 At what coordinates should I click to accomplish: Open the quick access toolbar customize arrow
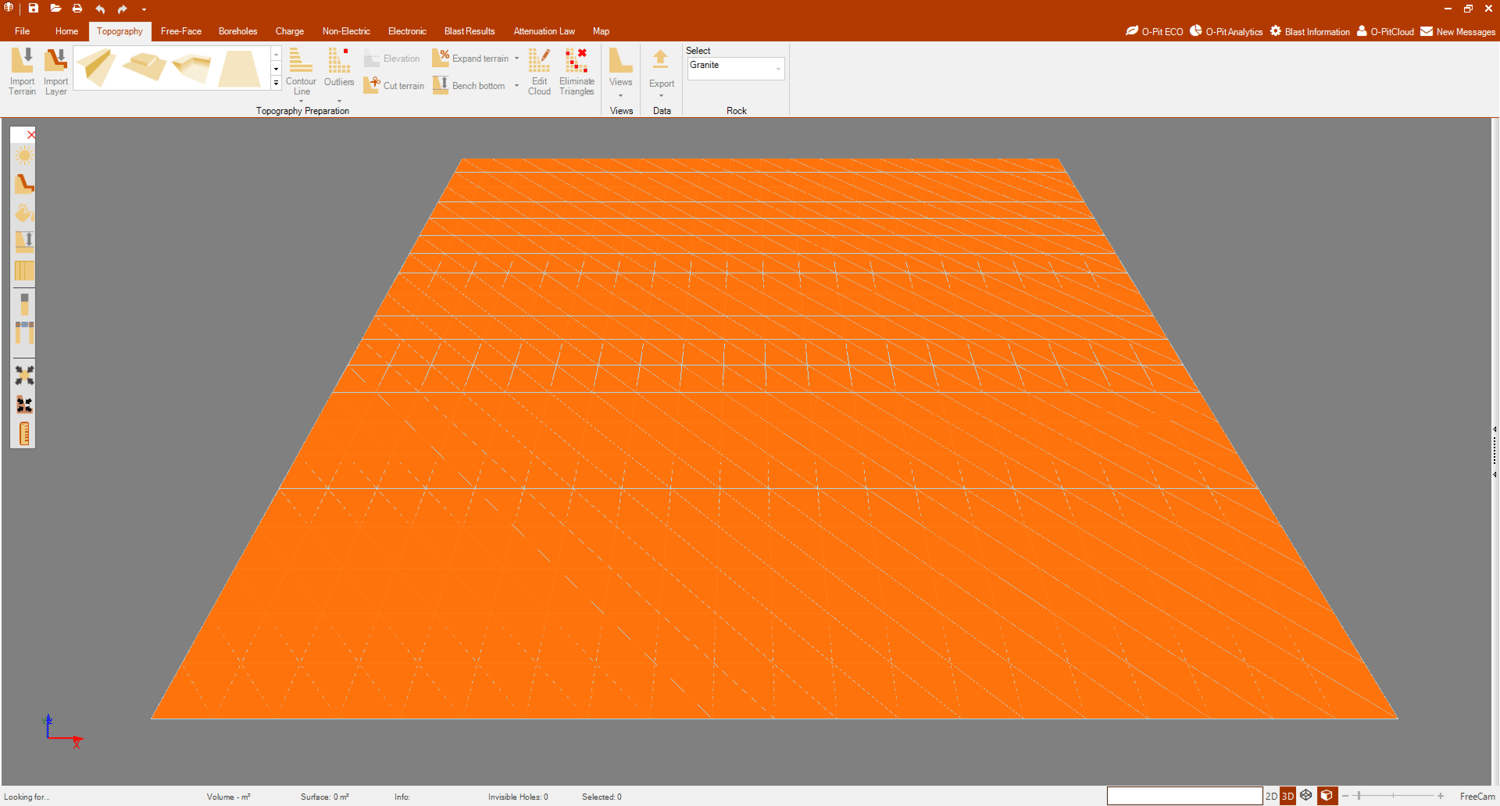tap(144, 9)
